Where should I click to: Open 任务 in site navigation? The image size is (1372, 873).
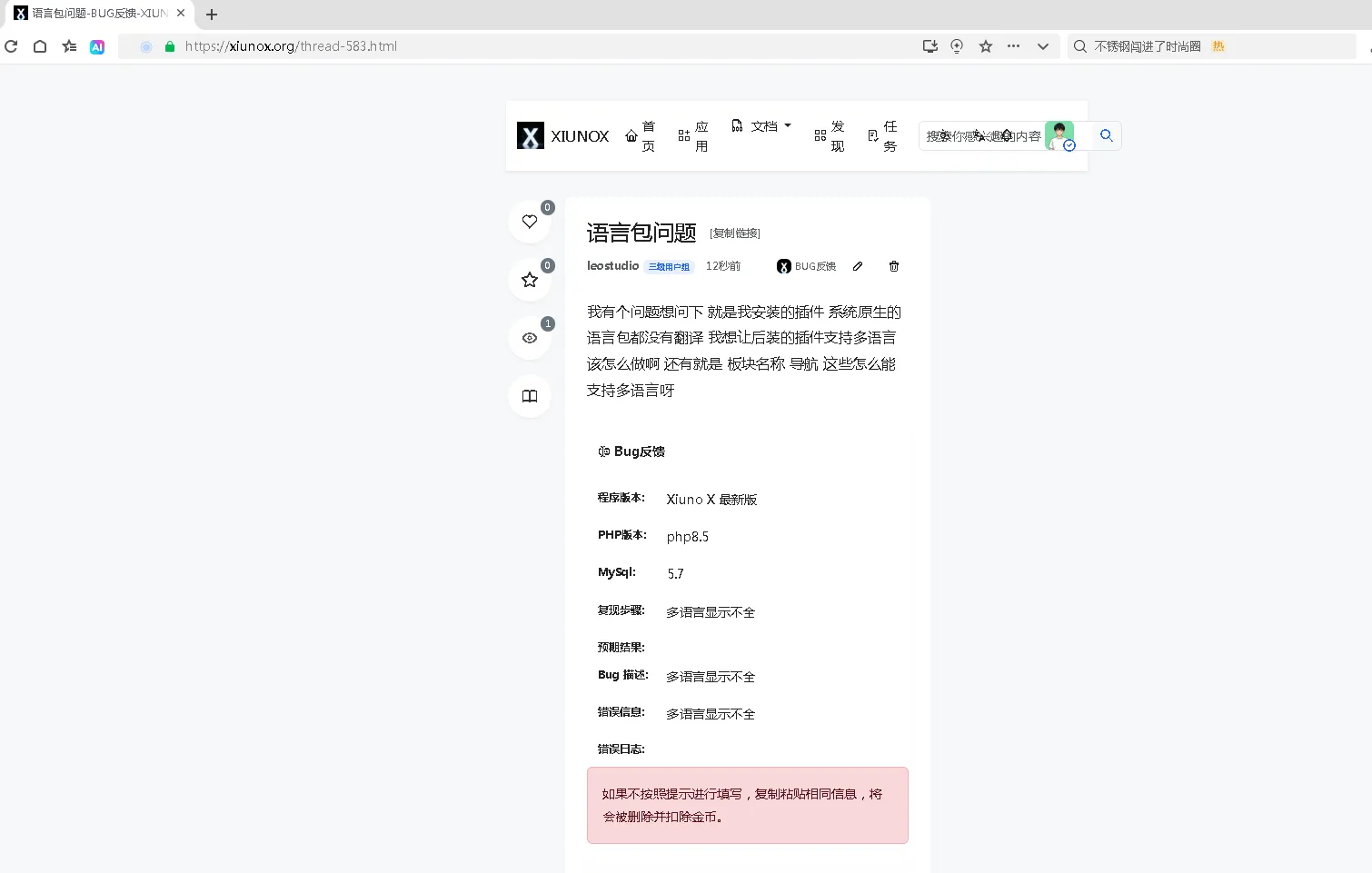click(x=882, y=136)
